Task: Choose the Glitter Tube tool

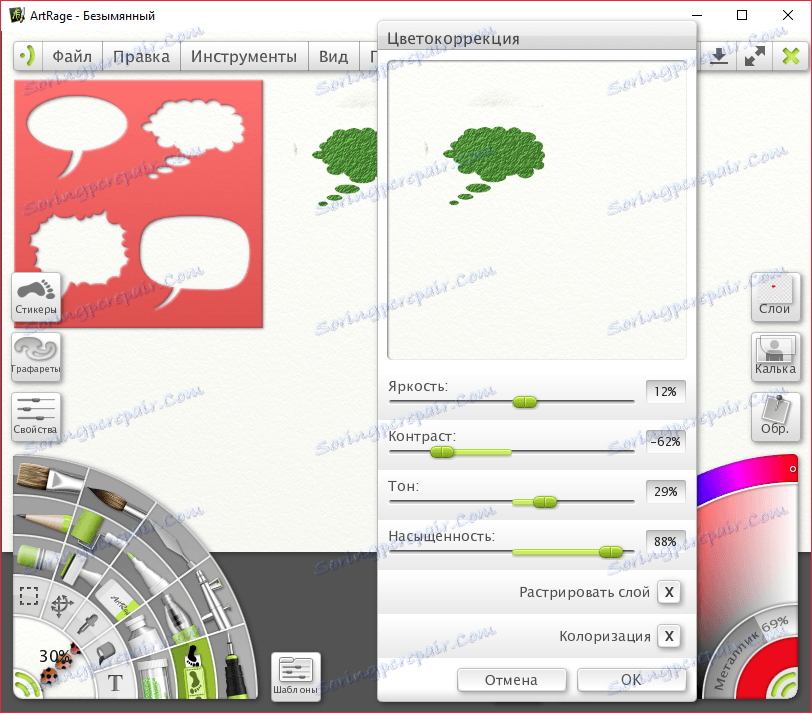Action: [154, 678]
